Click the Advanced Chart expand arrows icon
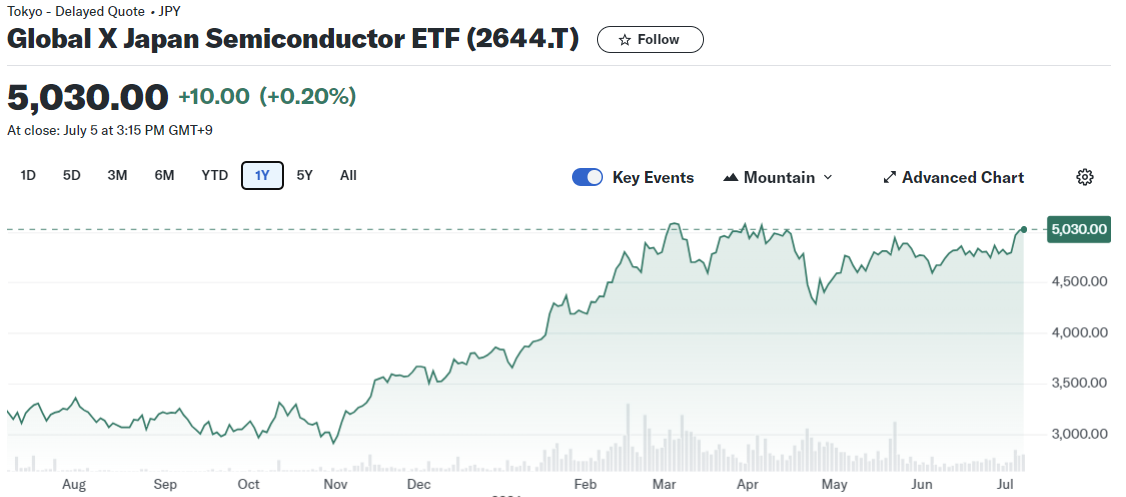The width and height of the screenshot is (1126, 497). pyautogui.click(x=889, y=178)
